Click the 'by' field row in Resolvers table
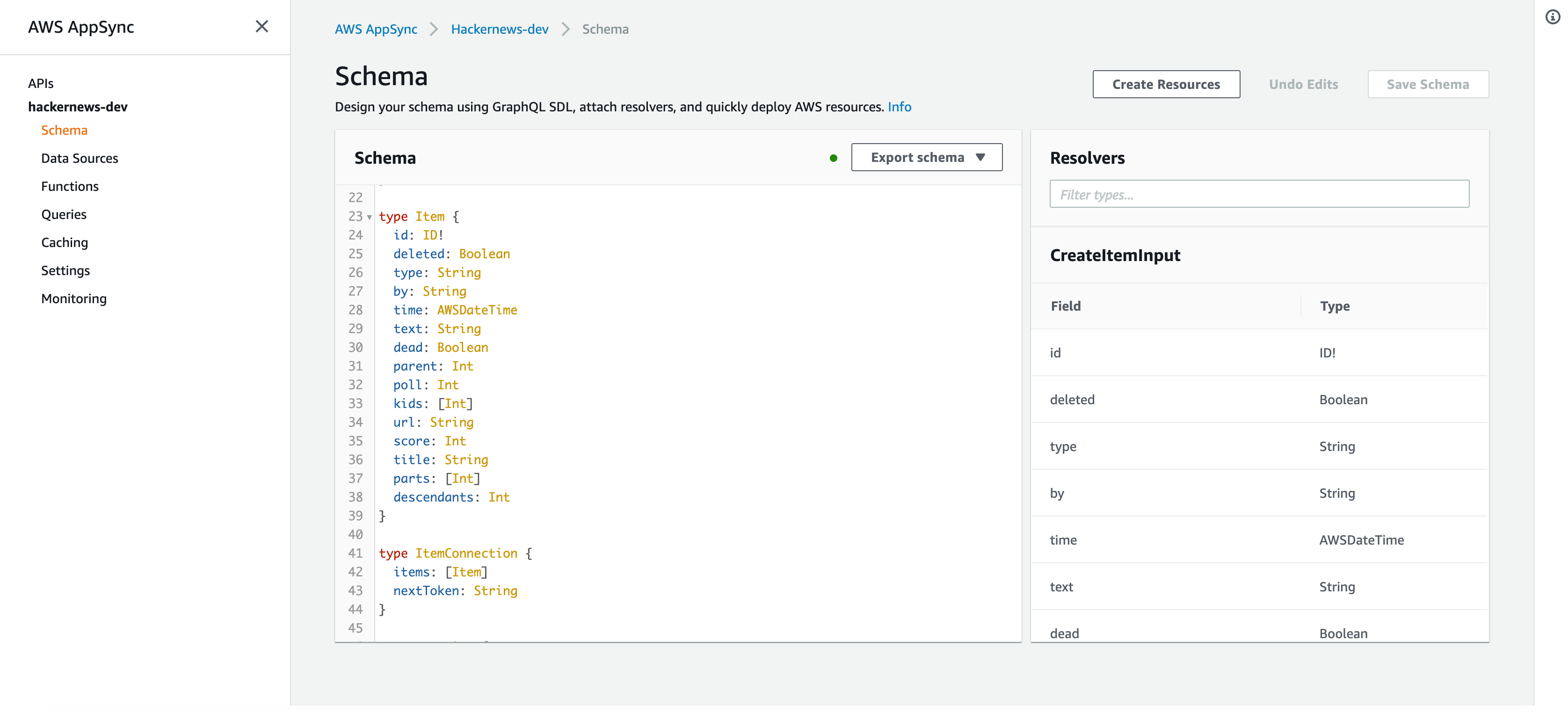Viewport: 1568px width, 713px height. click(x=1259, y=493)
